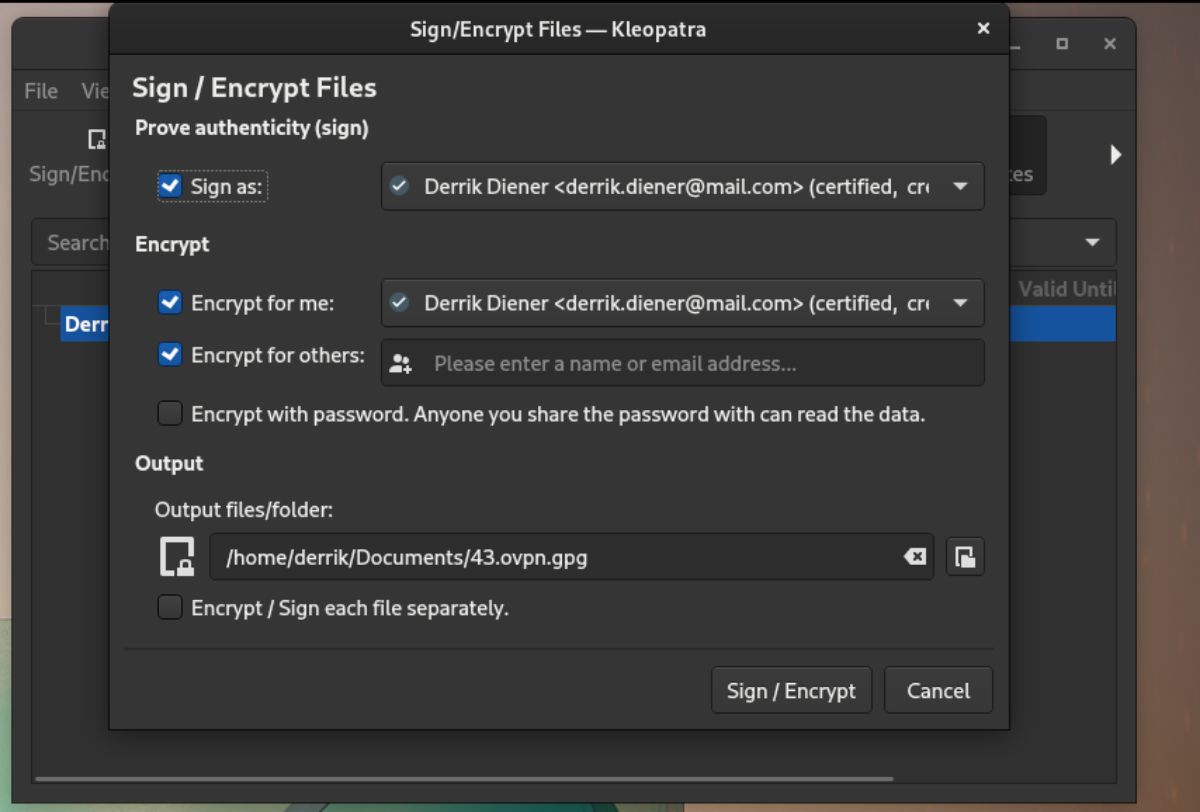Check Encrypt / Sign each file separately
The height and width of the screenshot is (812, 1200).
pos(170,607)
